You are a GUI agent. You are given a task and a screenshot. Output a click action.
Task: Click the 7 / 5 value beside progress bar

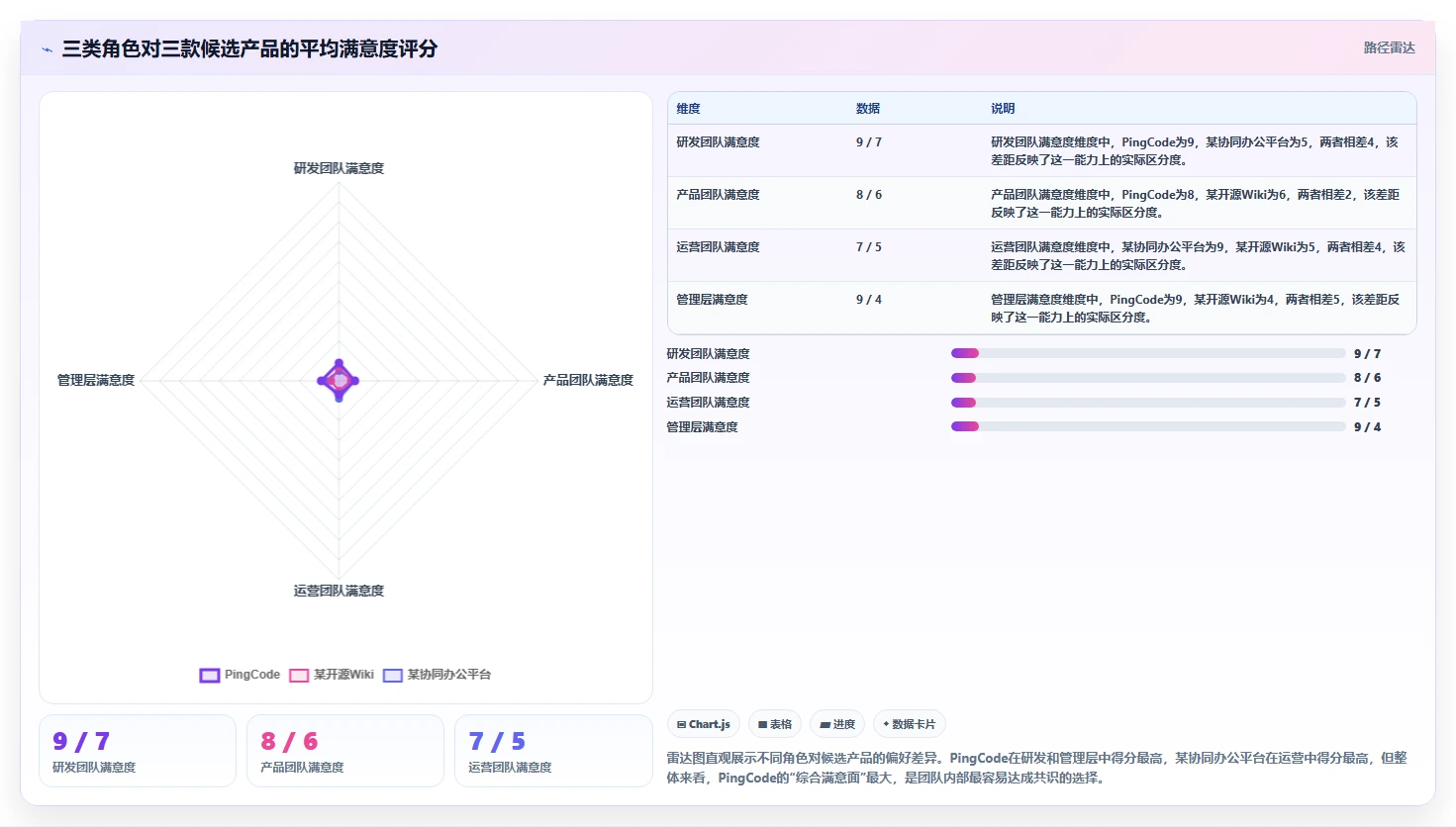click(1367, 403)
